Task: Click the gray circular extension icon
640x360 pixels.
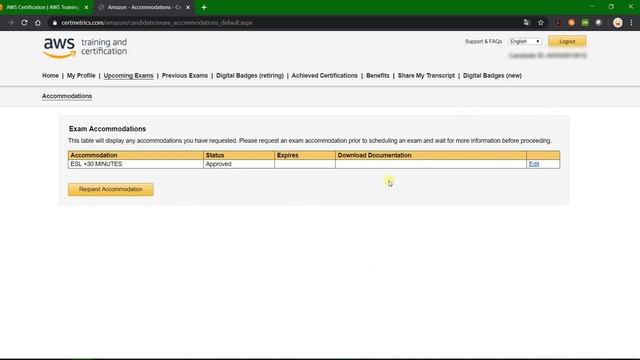Action: tap(598, 22)
